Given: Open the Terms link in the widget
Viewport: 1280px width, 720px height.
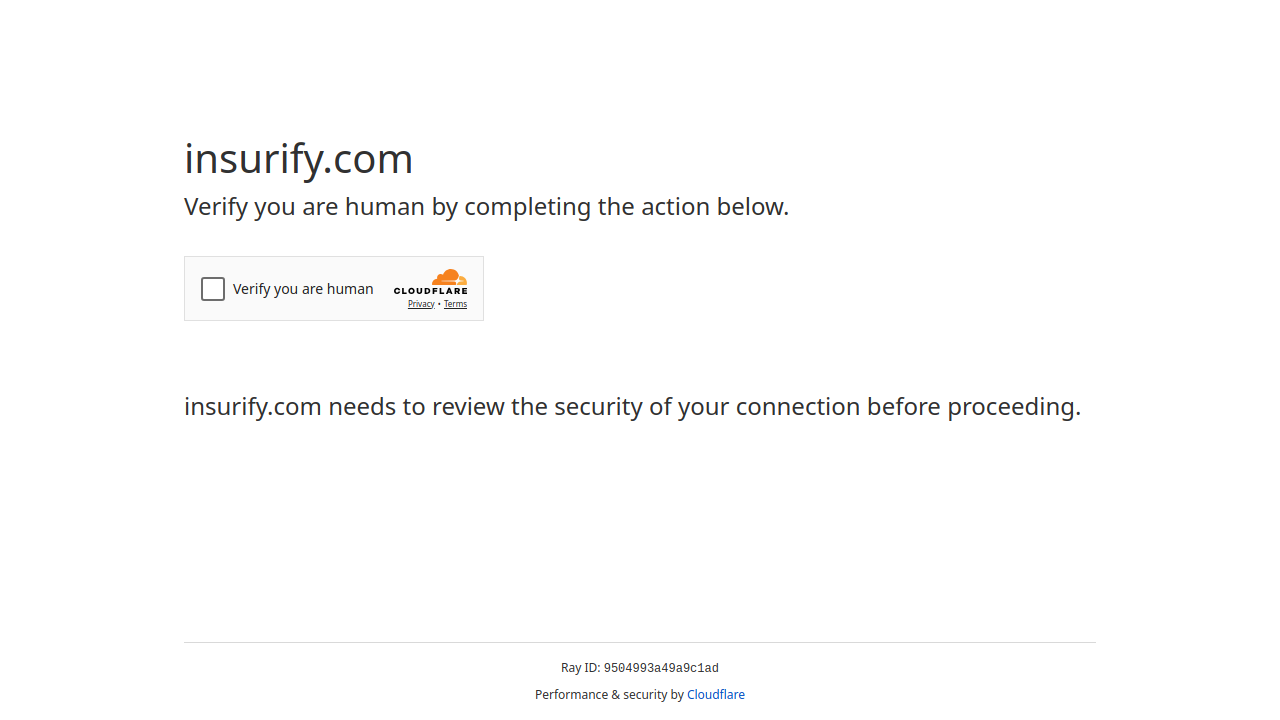Looking at the screenshot, I should coord(455,304).
